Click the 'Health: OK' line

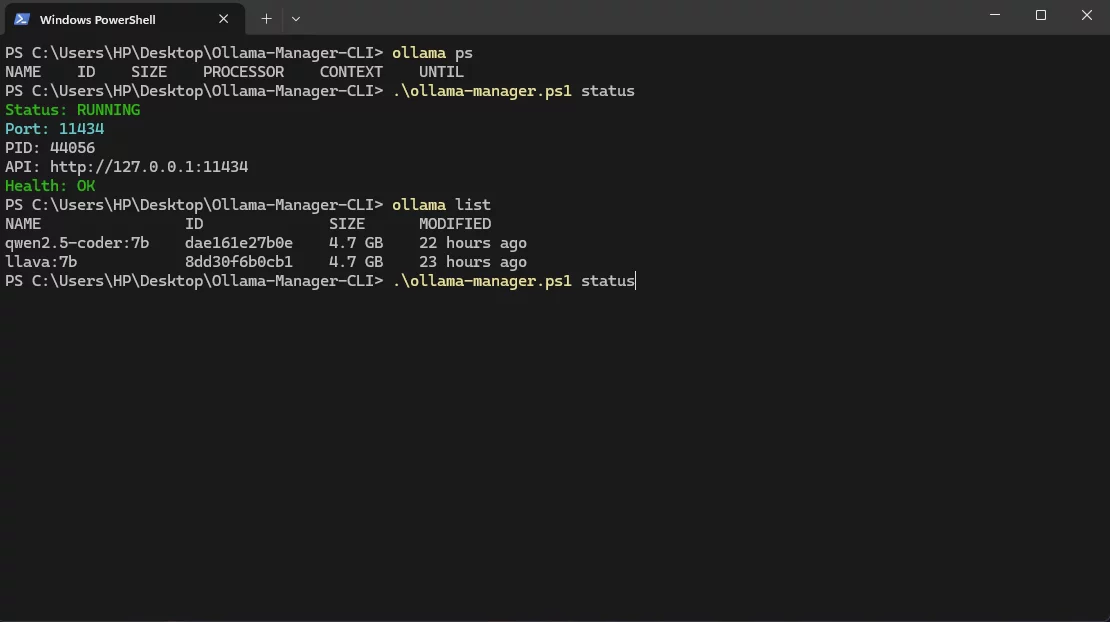(50, 186)
